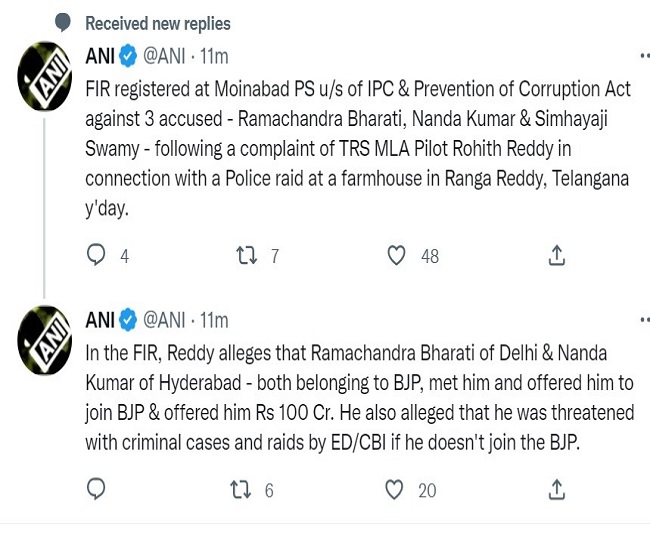Click the ANI display name on first tweet
This screenshot has height=540, width=650.
pos(101,54)
